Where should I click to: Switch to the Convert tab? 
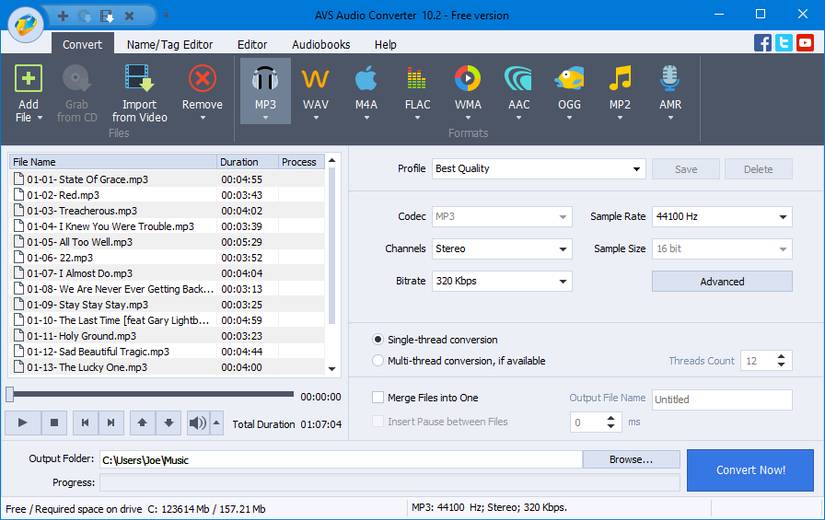pyautogui.click(x=82, y=44)
